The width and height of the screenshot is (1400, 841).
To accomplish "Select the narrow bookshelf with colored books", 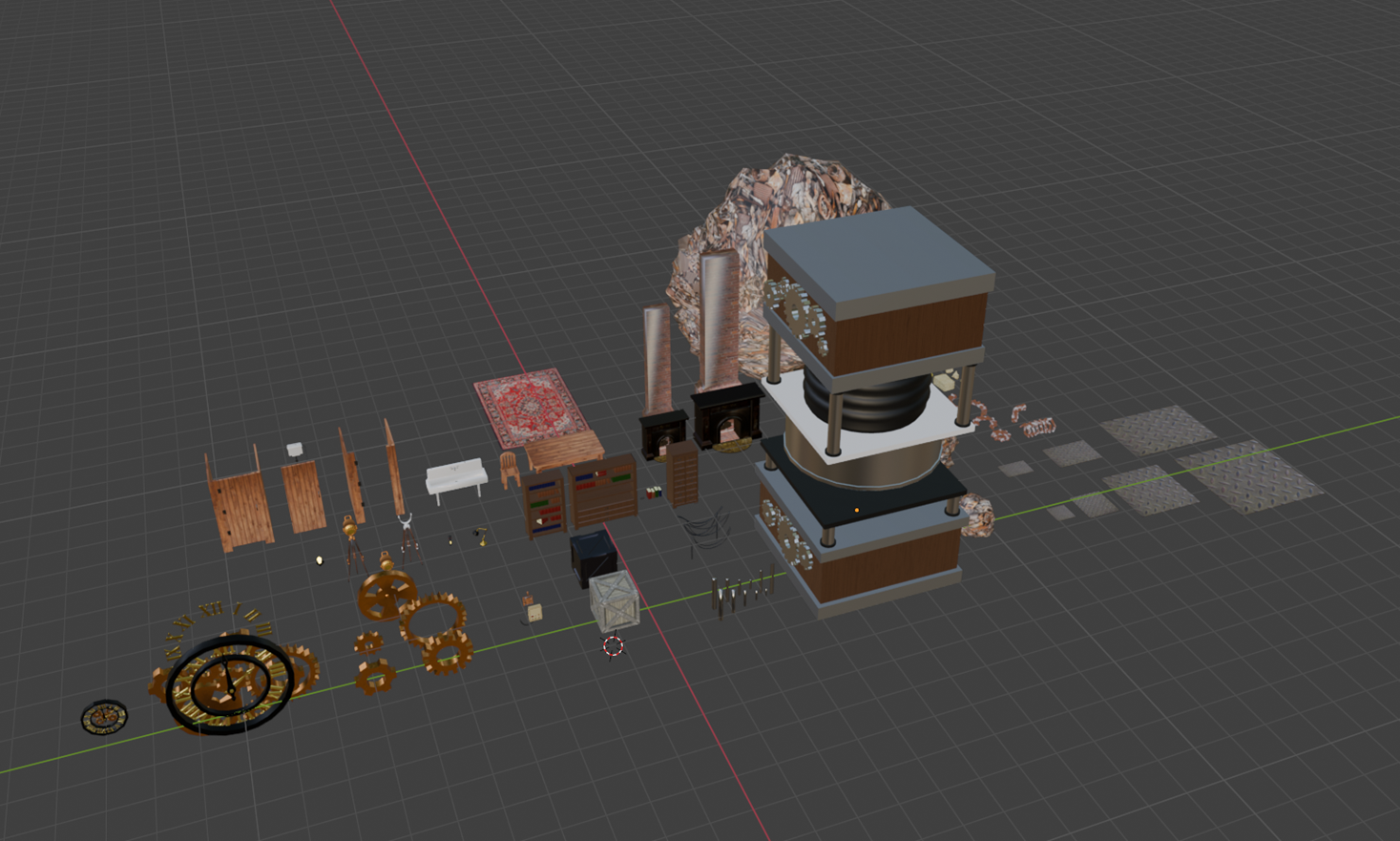I will point(544,503).
